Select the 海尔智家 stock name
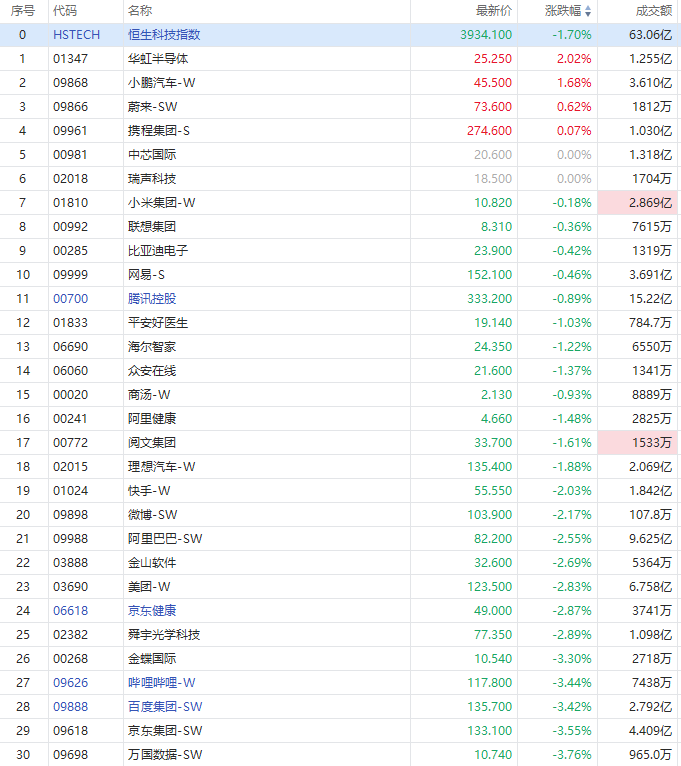The height and width of the screenshot is (766, 681). tap(152, 346)
